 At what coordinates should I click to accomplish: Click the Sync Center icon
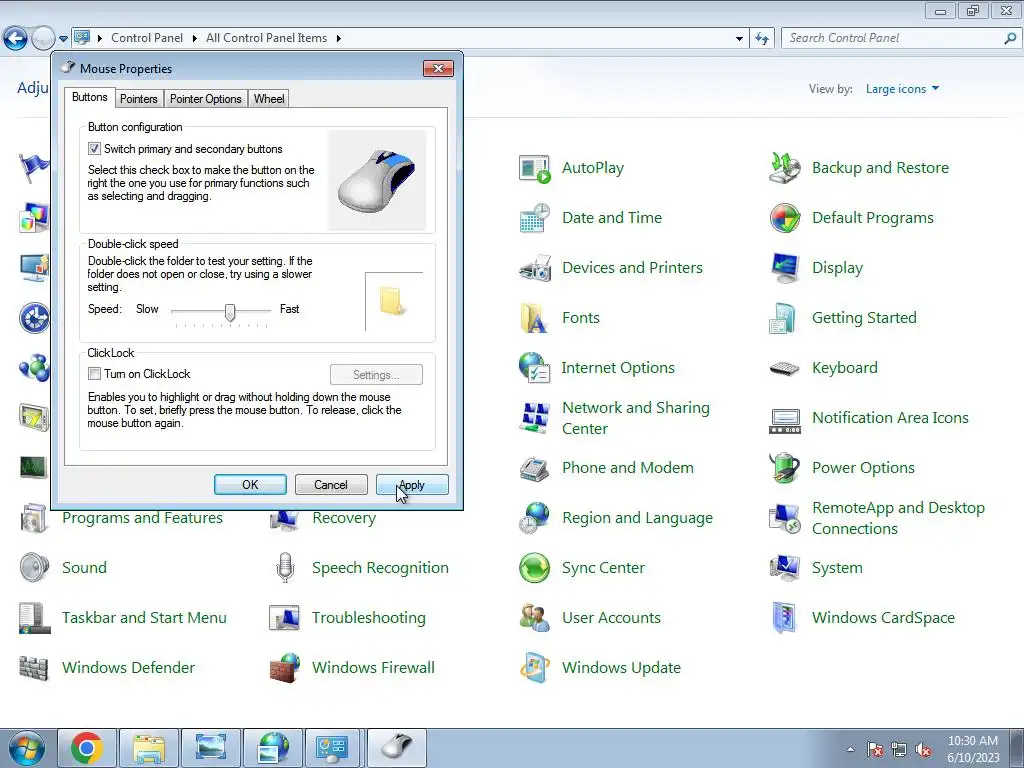534,568
